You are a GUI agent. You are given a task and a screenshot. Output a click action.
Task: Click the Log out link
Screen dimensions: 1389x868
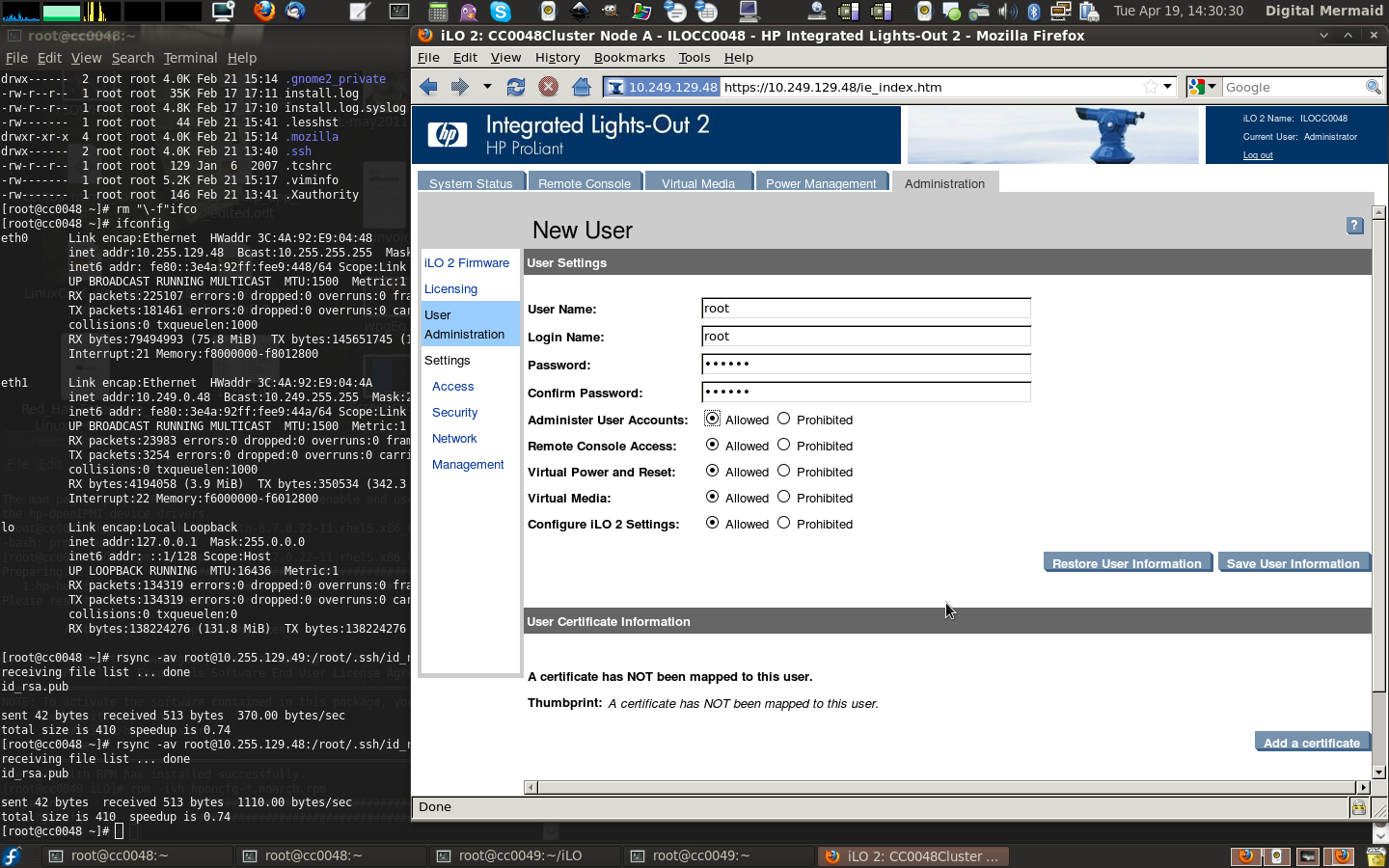[x=1258, y=155]
